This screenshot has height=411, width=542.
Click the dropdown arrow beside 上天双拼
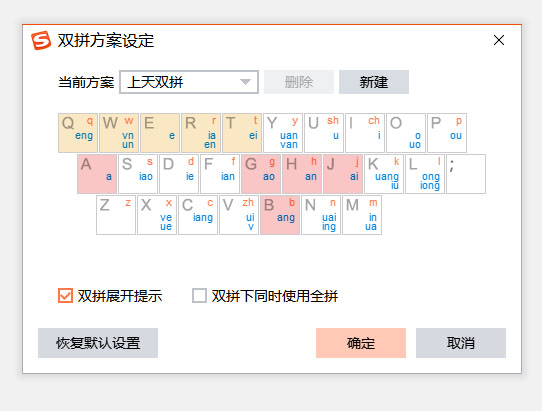245,82
